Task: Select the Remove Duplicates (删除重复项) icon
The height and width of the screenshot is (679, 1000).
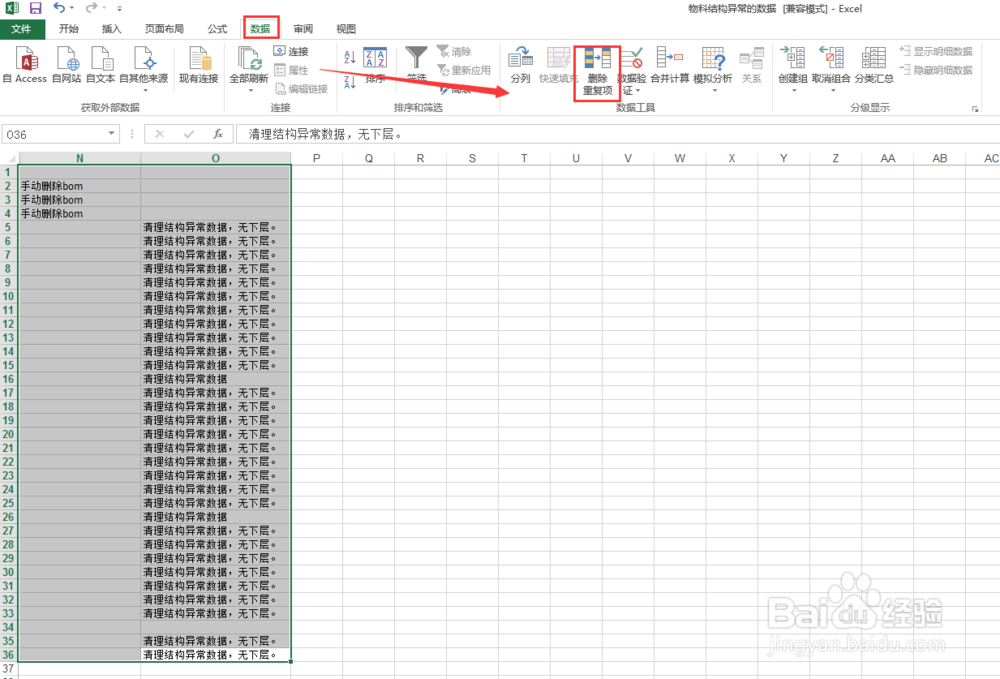Action: pos(596,70)
